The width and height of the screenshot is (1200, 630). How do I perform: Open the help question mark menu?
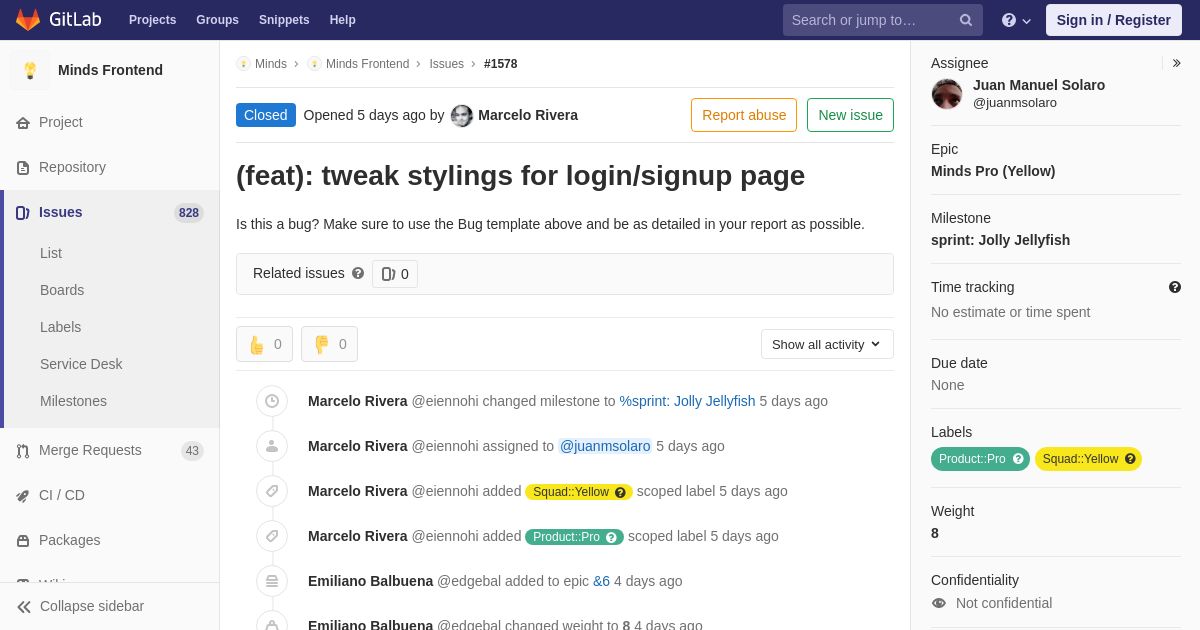(x=1016, y=20)
